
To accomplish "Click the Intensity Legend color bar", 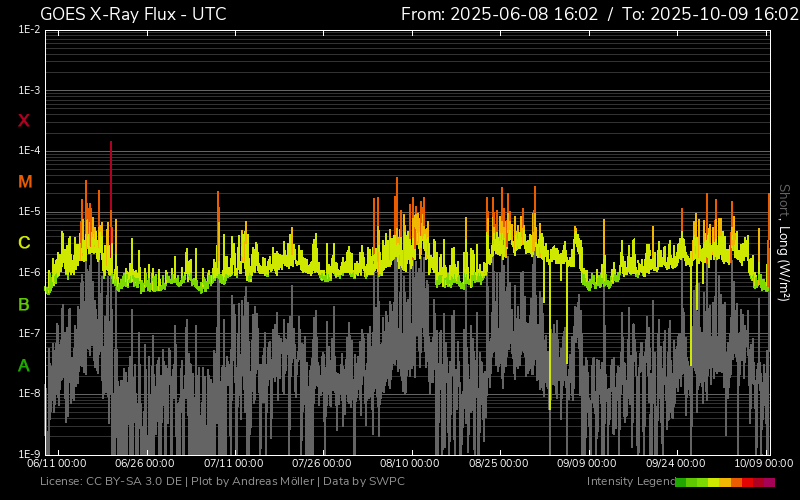I will 724,482.
